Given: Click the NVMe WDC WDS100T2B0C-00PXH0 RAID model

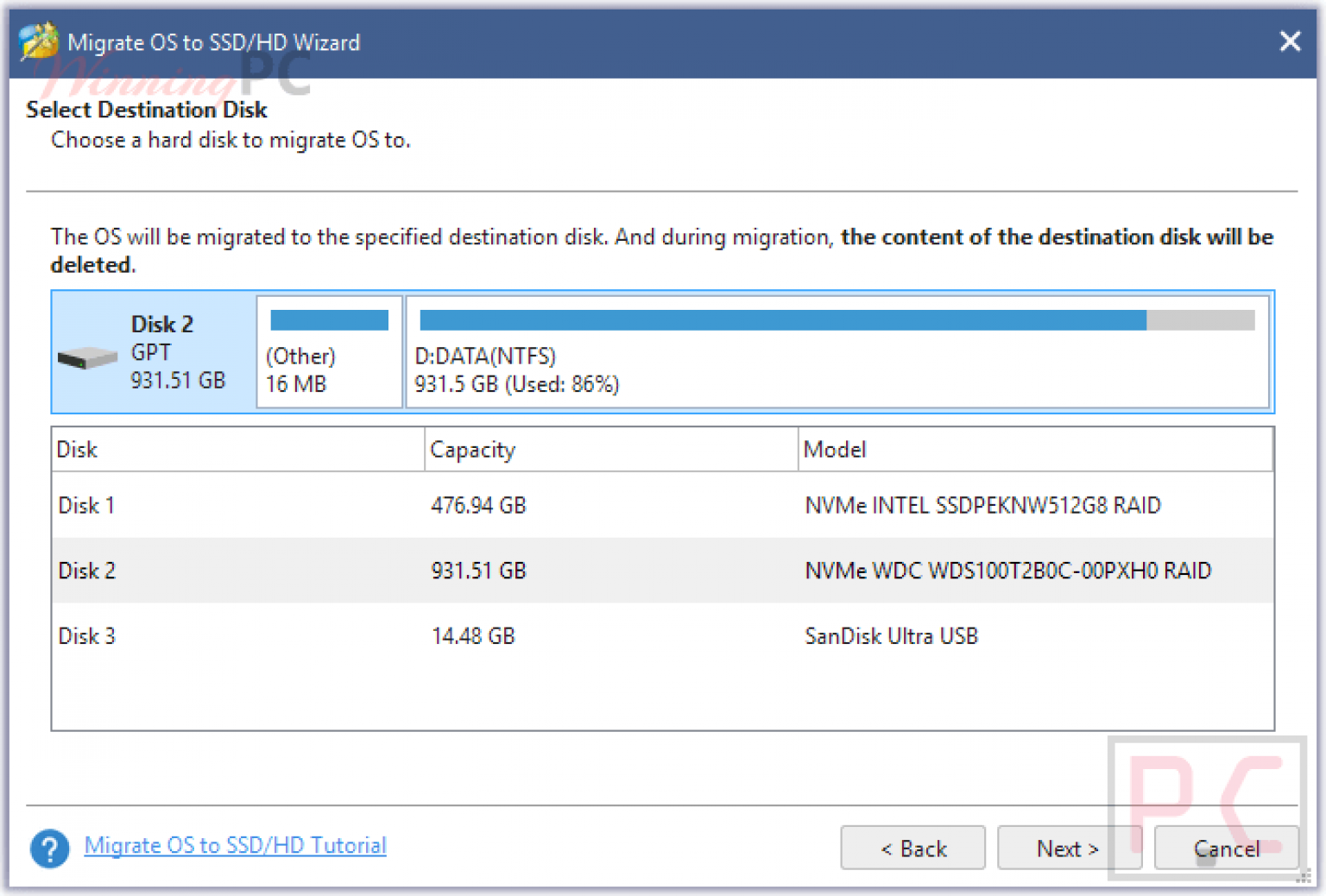Looking at the screenshot, I should click(x=1007, y=571).
